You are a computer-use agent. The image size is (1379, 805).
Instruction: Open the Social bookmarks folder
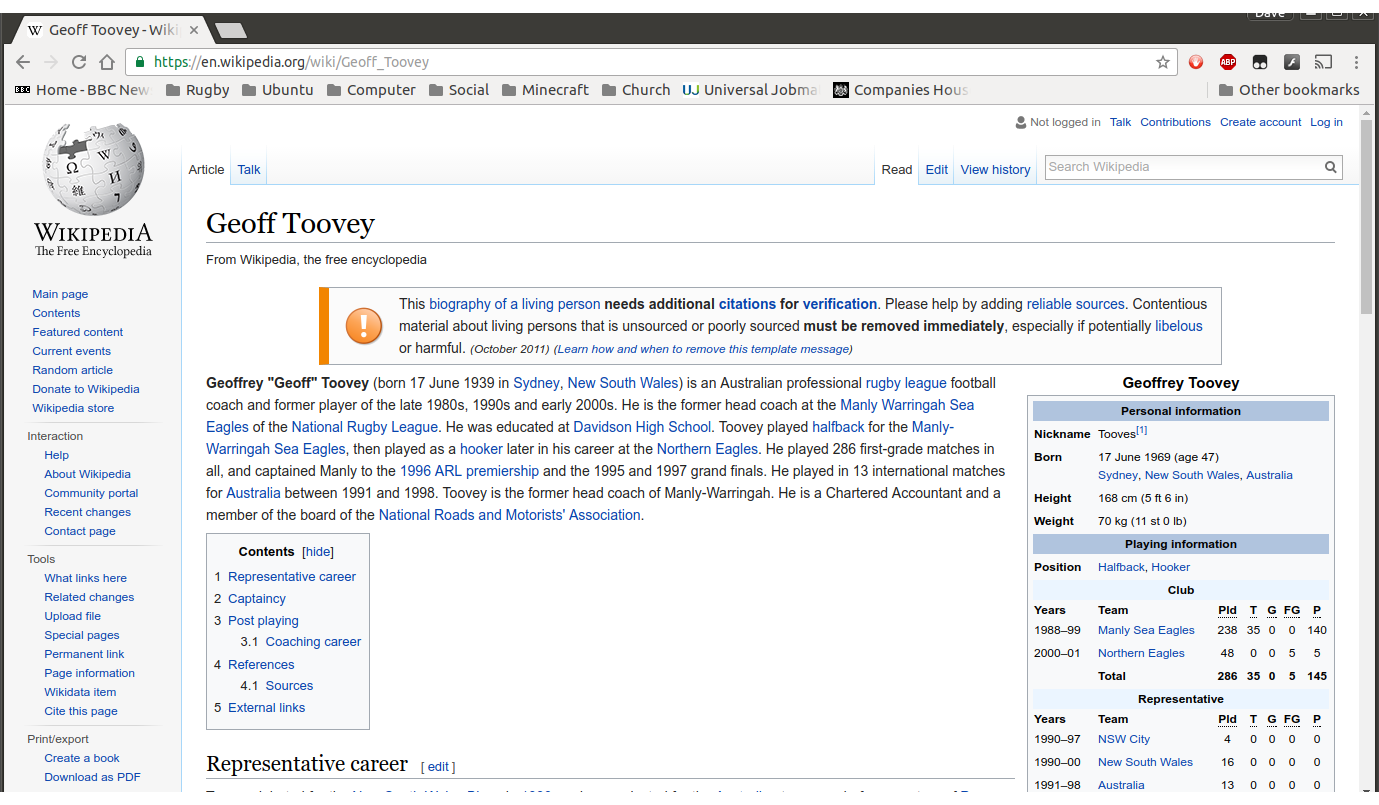[459, 90]
